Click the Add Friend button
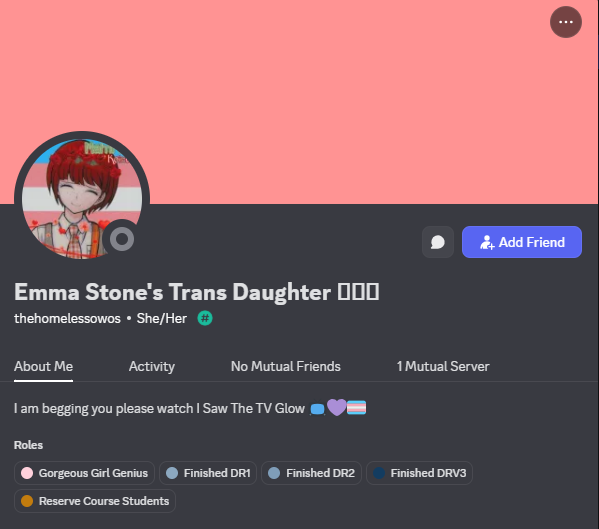 522,242
